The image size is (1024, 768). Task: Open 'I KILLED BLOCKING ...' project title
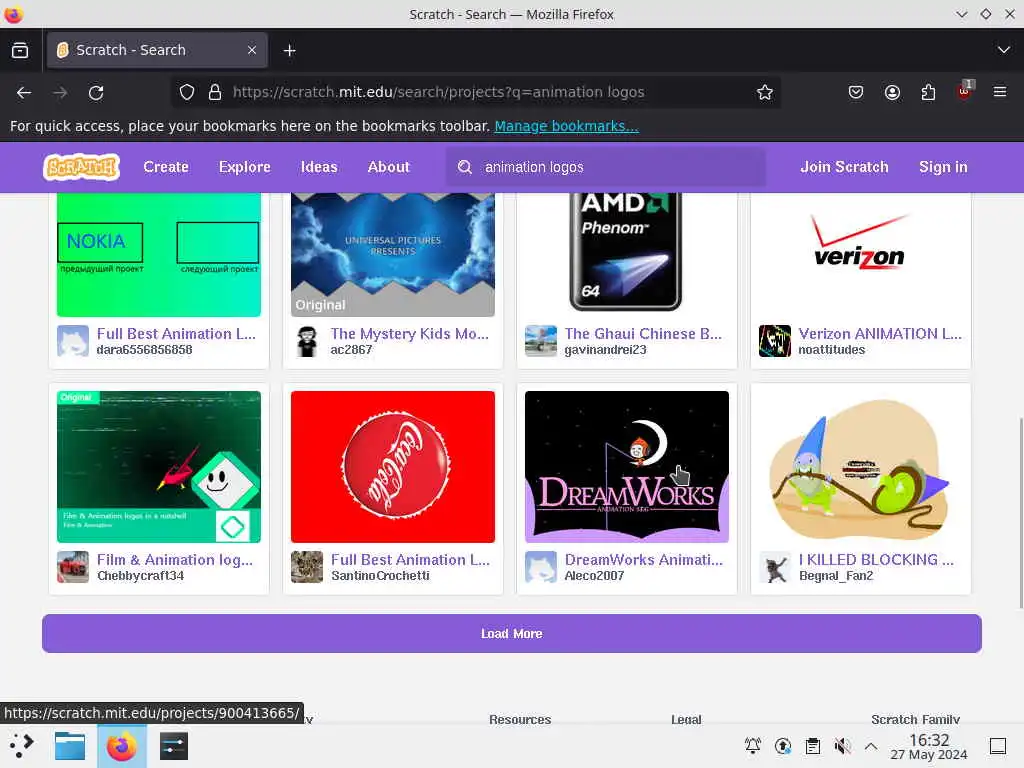[x=876, y=560]
